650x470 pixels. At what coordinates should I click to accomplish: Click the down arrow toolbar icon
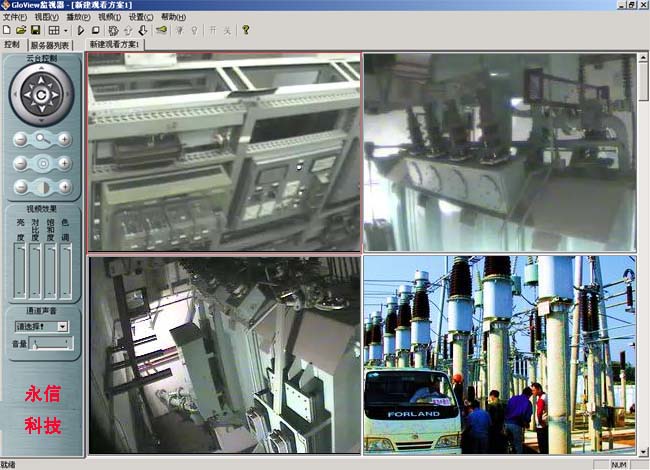pyautogui.click(x=143, y=31)
